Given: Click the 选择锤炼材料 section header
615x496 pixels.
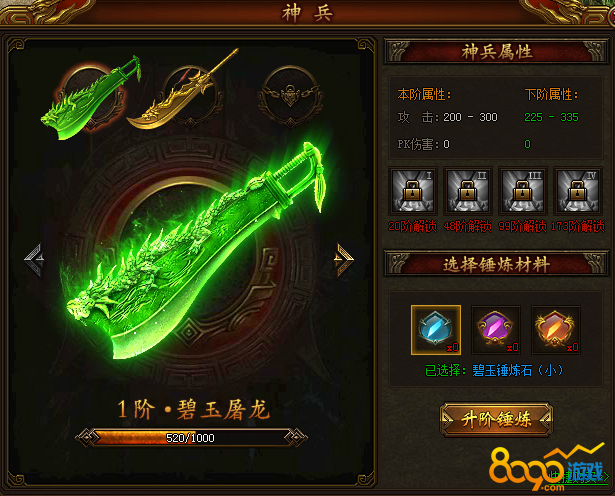Looking at the screenshot, I should coord(496,264).
